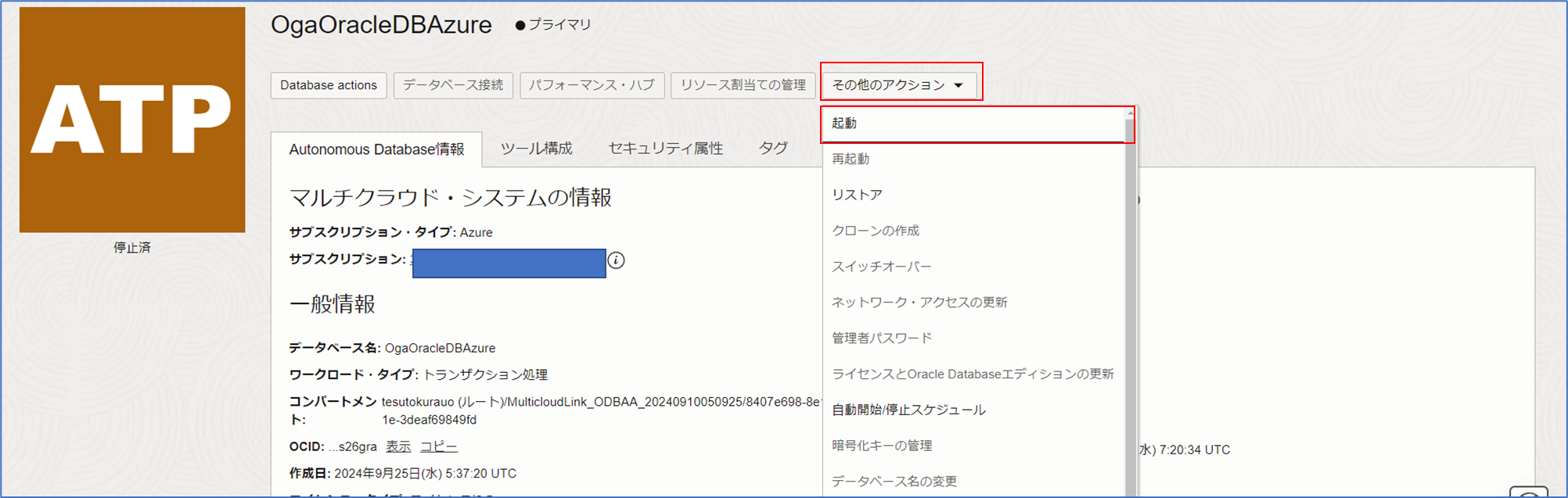Click the マルチクラウド・システムの情報 heading

pyautogui.click(x=451, y=198)
